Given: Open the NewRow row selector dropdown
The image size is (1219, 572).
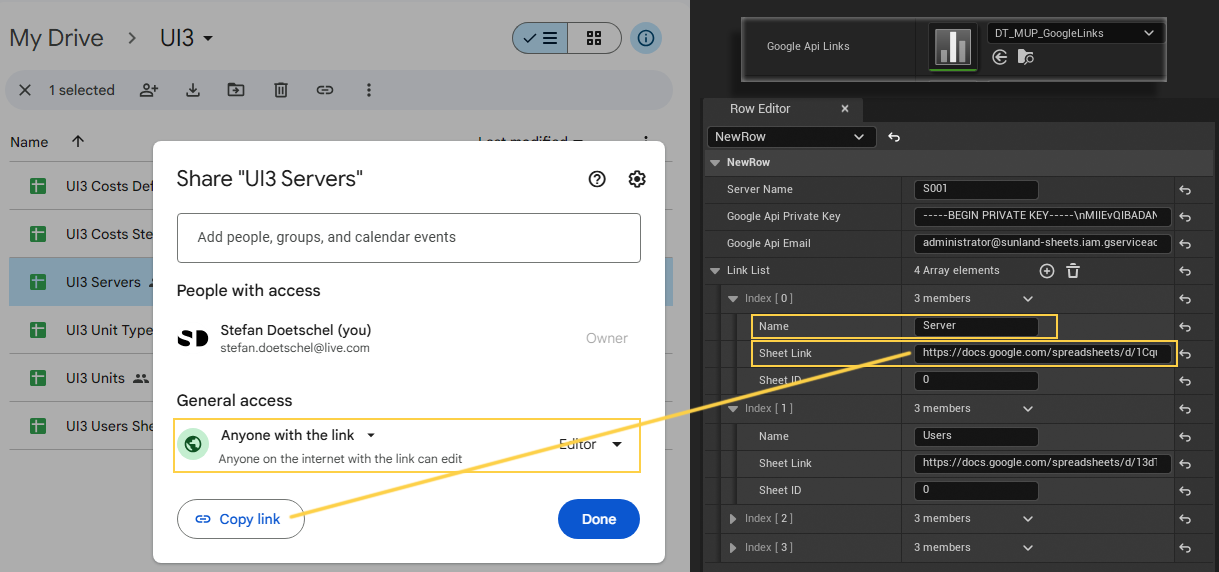Looking at the screenshot, I should (791, 137).
